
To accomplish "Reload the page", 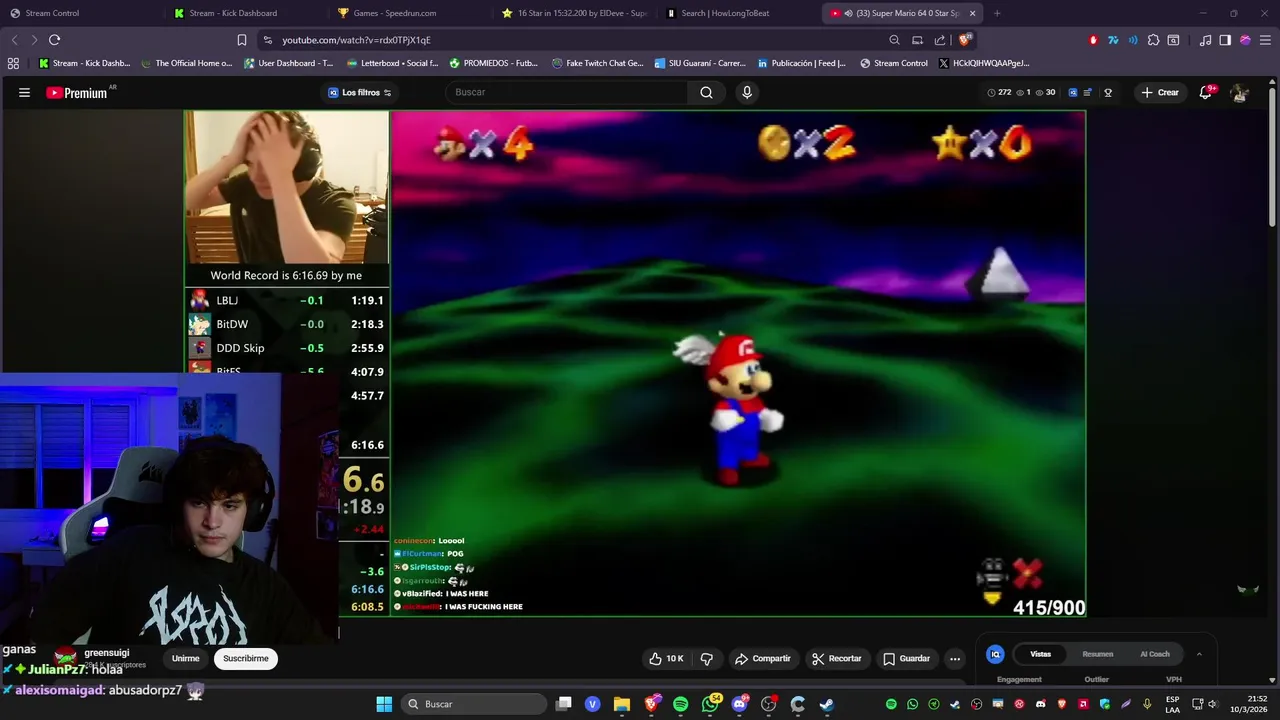I will click(x=55, y=40).
